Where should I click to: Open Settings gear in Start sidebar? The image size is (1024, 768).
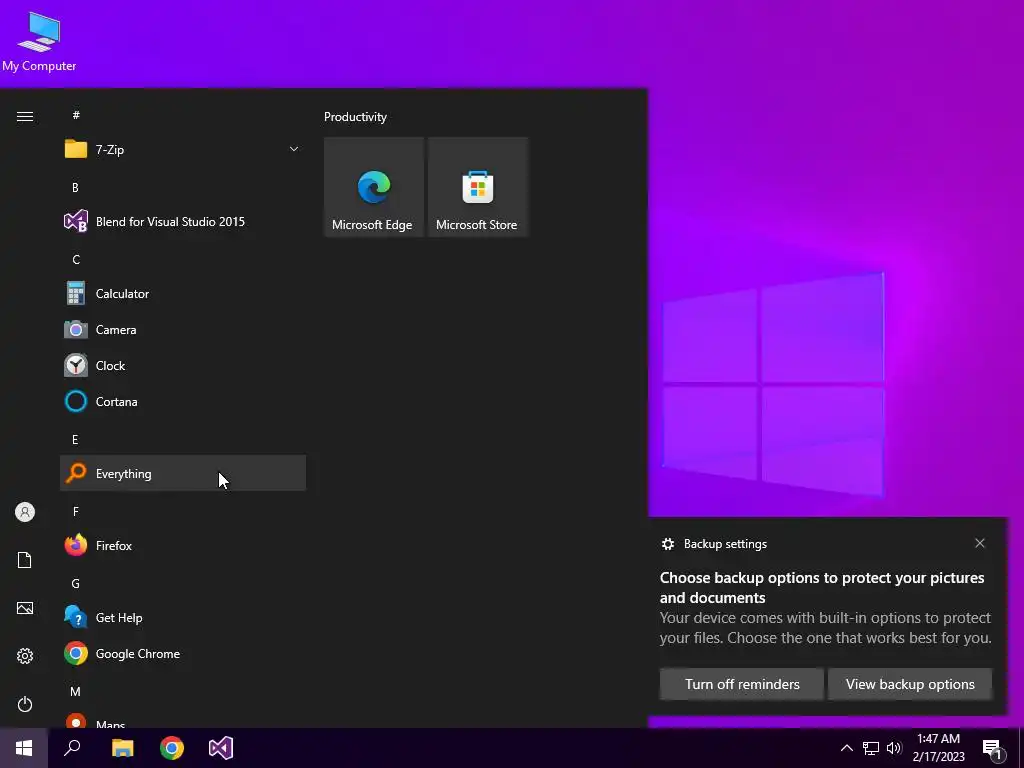[x=25, y=656]
